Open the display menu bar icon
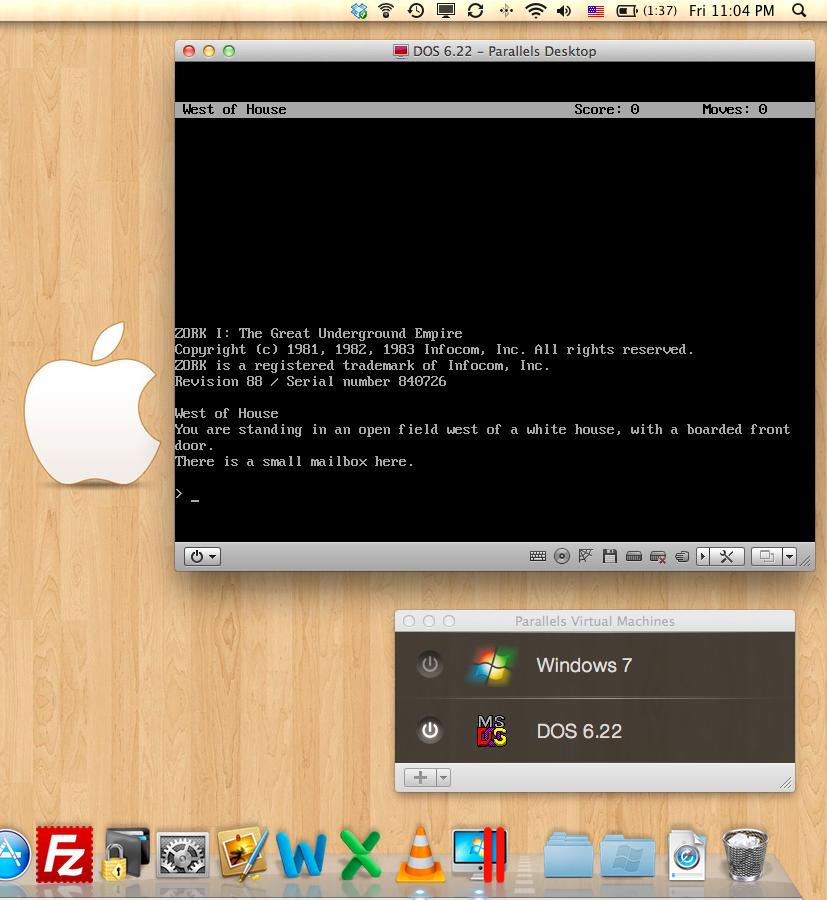 pyautogui.click(x=446, y=10)
